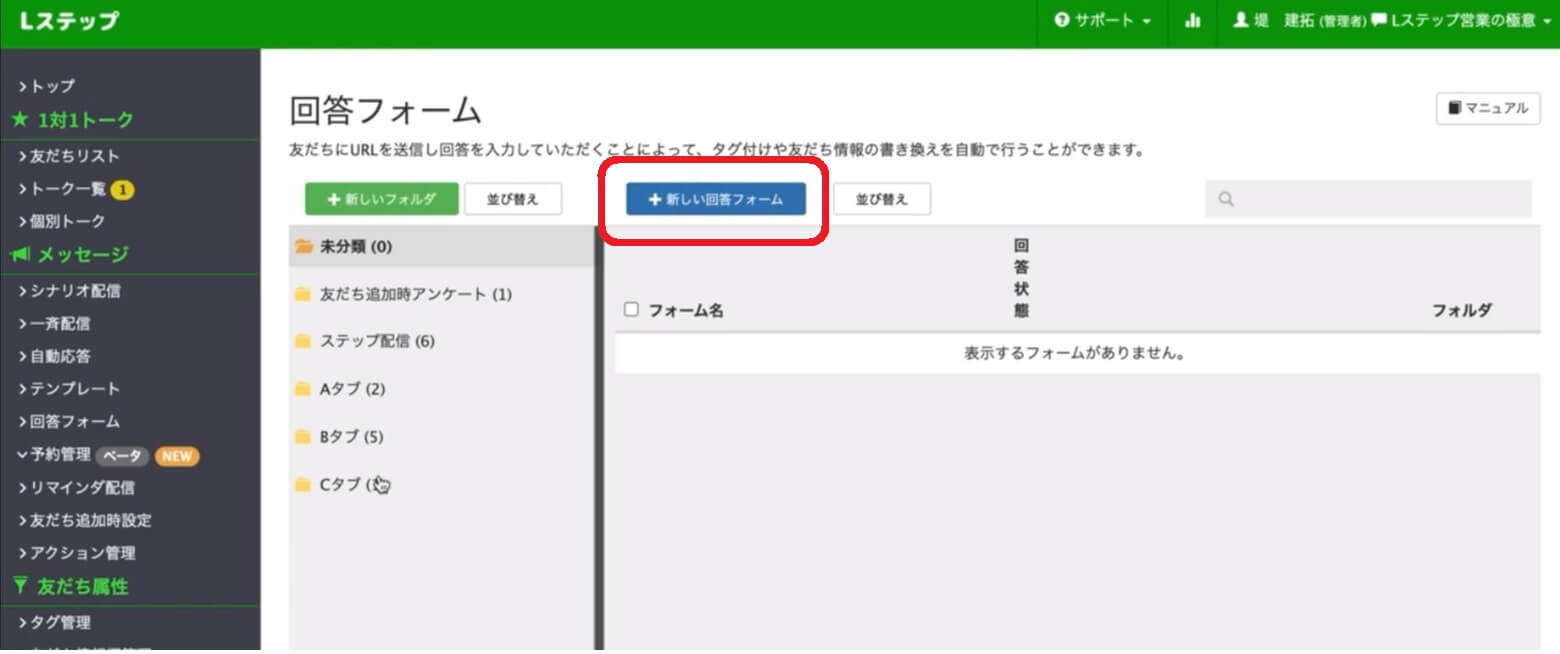The width and height of the screenshot is (1560, 654).
Task: Click 並び替え next to 新しい回答フォーム
Action: pyautogui.click(x=882, y=199)
